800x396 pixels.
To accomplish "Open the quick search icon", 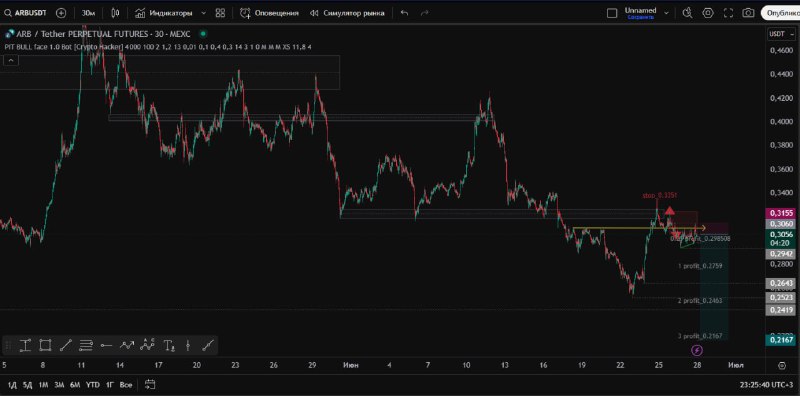I will [688, 13].
